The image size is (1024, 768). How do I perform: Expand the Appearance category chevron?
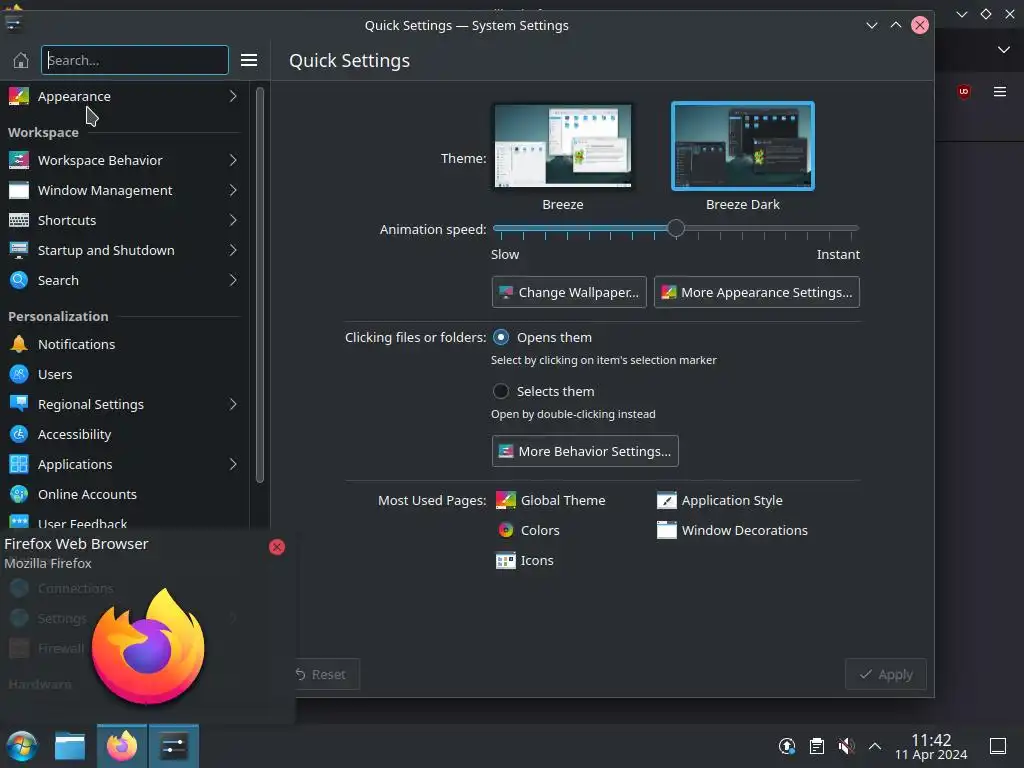point(233,96)
